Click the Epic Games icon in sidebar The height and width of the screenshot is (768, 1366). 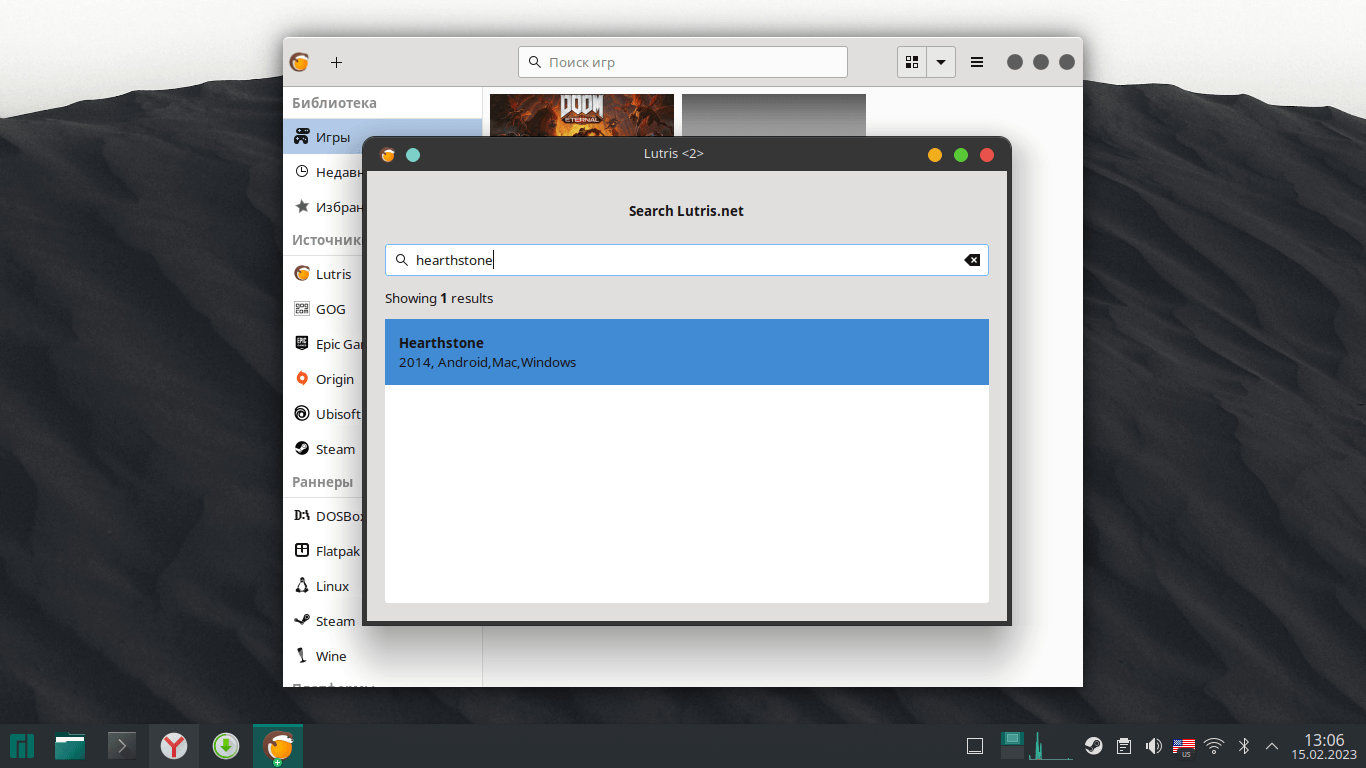(x=301, y=343)
